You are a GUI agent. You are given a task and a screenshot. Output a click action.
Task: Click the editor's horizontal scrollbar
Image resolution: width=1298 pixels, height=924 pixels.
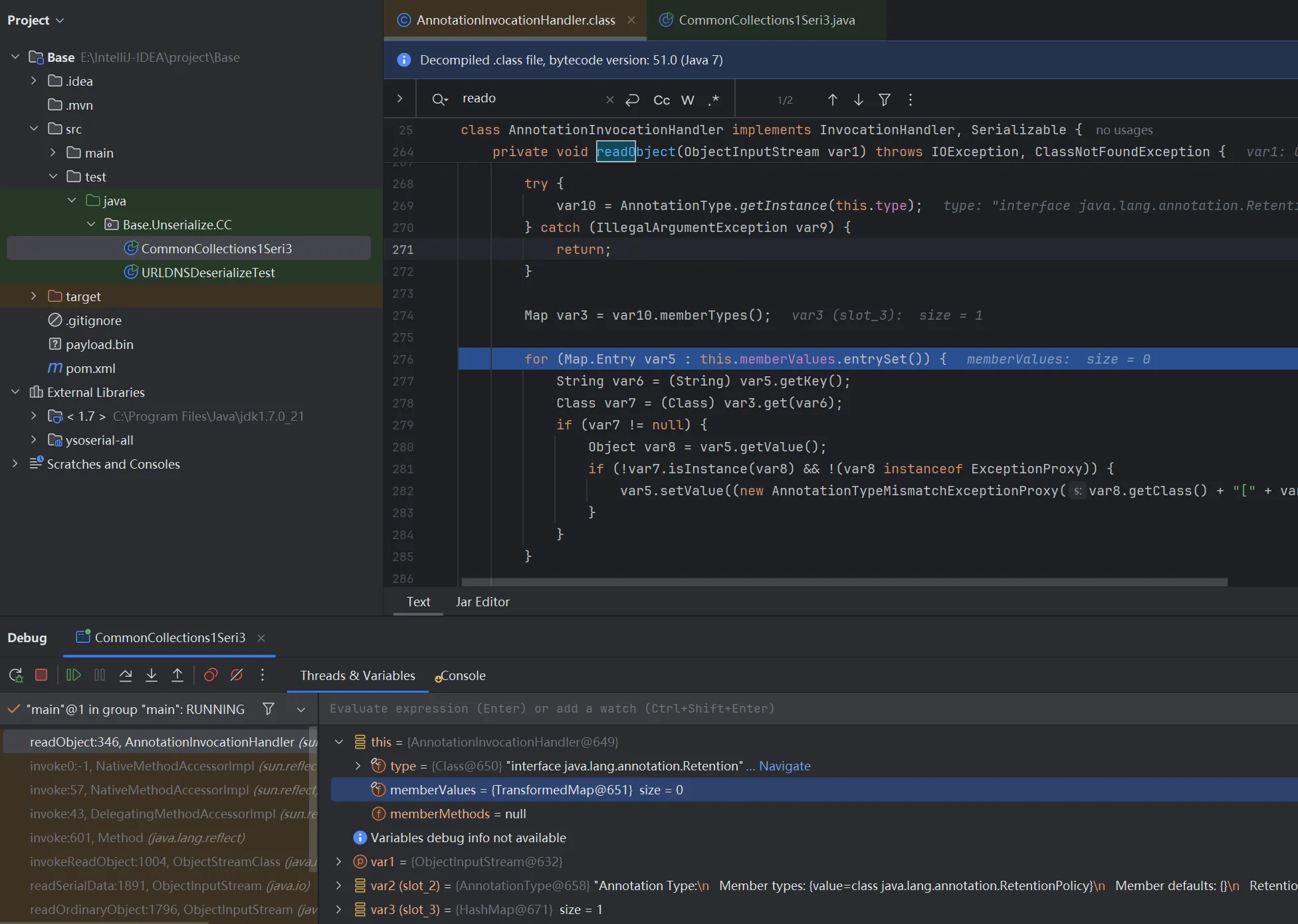click(844, 582)
